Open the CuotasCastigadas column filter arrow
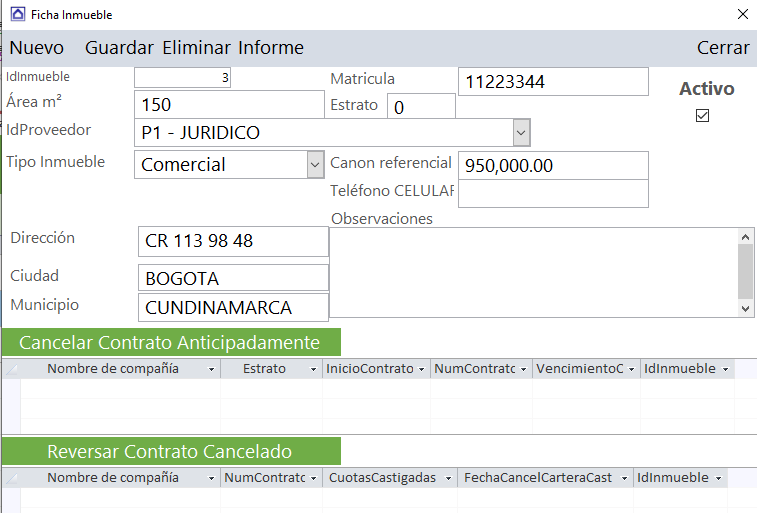757x513 pixels. click(x=447, y=478)
